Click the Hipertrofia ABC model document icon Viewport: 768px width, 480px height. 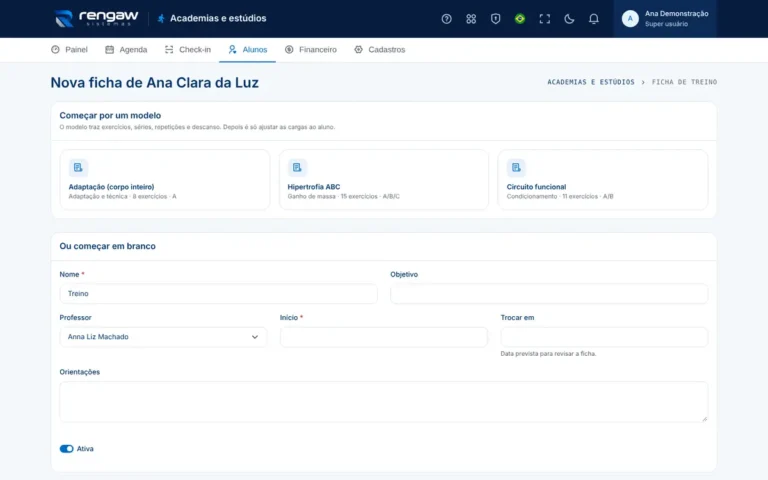(297, 168)
